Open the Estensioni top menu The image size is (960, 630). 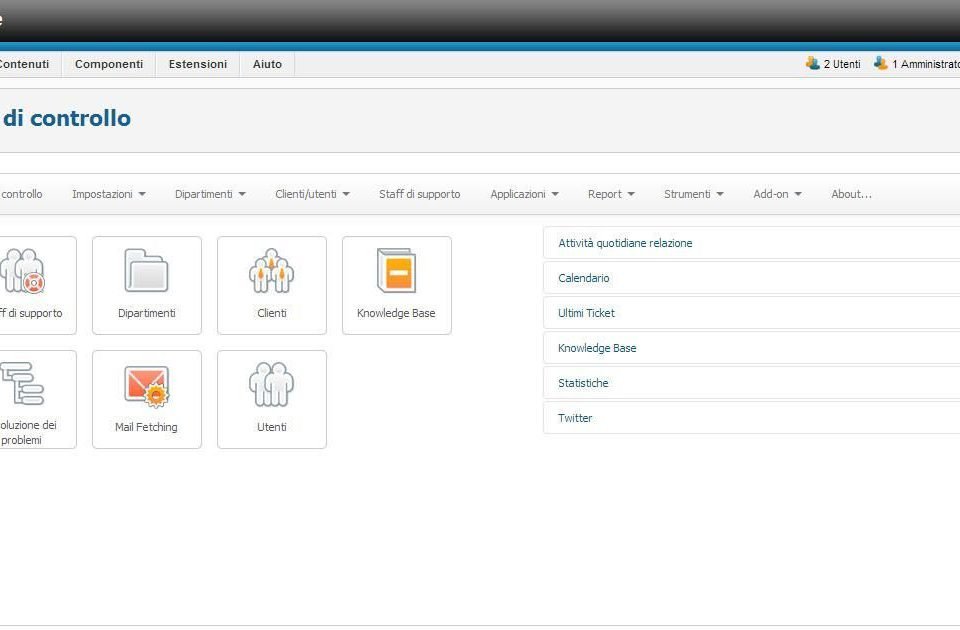click(198, 64)
